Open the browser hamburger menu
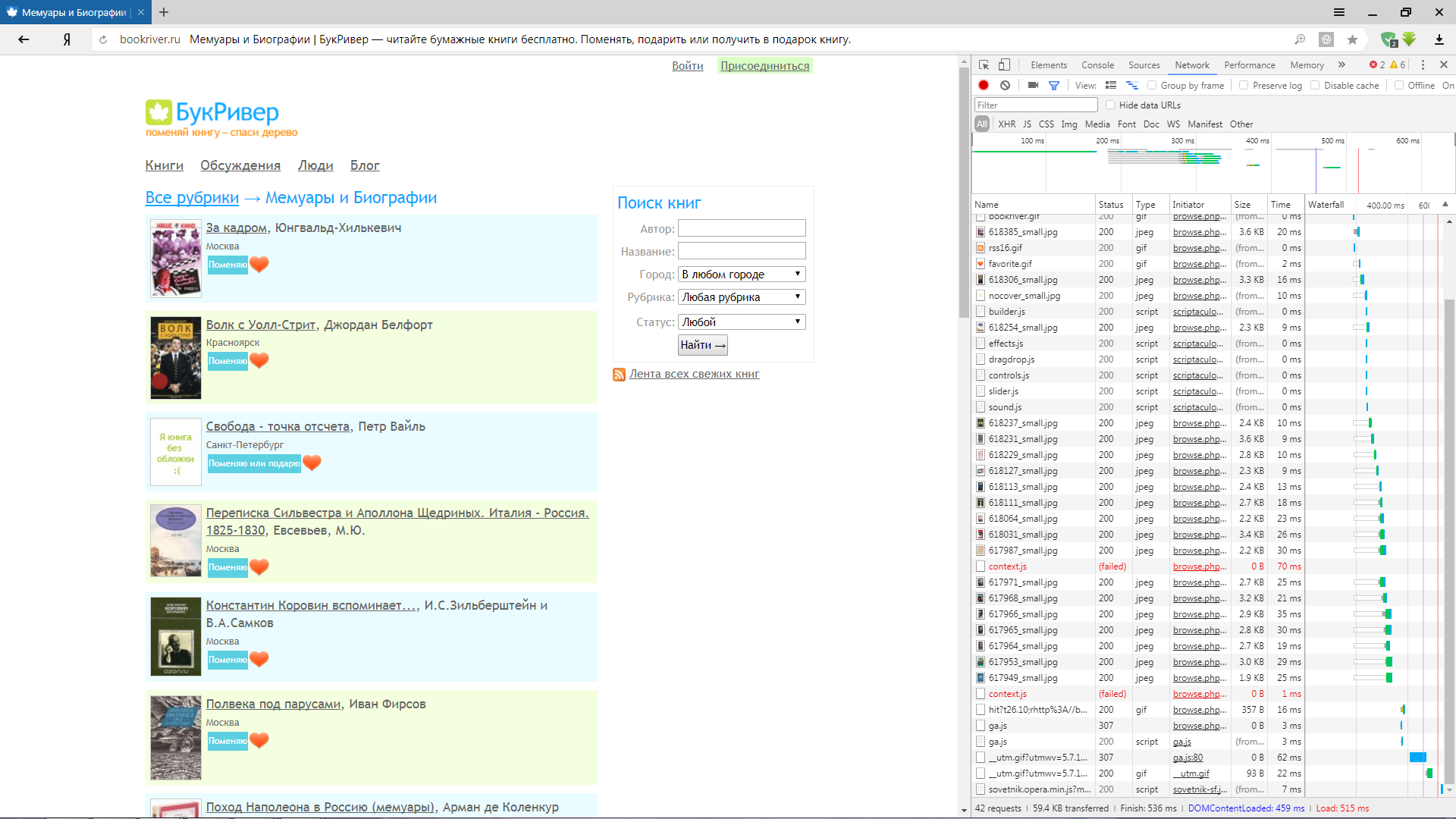The width and height of the screenshot is (1456, 819). [x=1339, y=12]
